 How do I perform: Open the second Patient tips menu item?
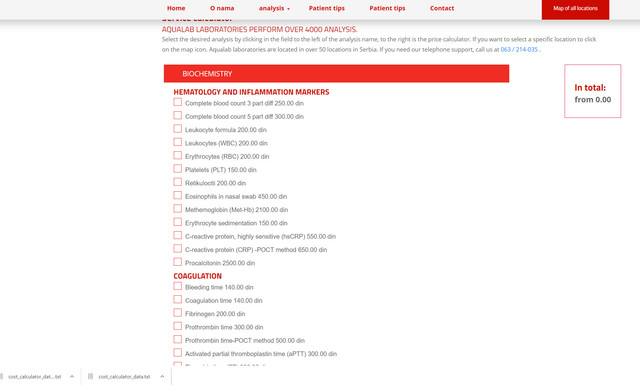point(387,8)
